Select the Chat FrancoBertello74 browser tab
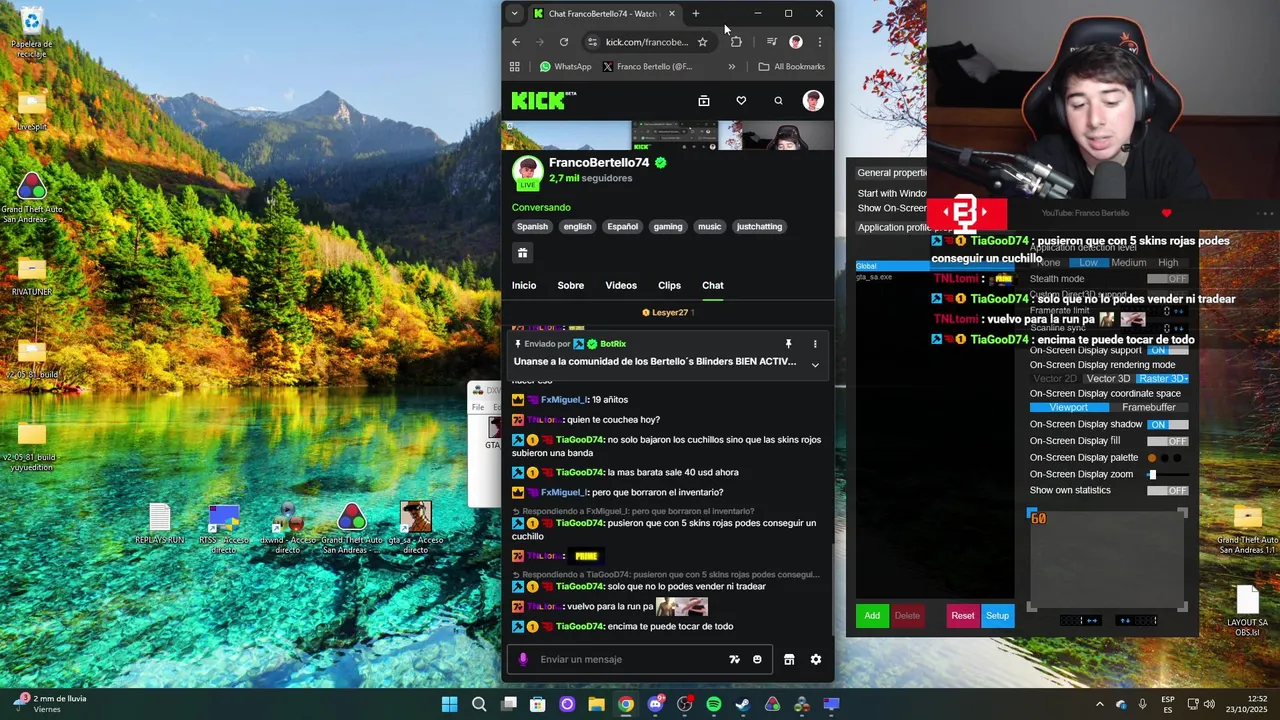Image resolution: width=1280 pixels, height=720 pixels. point(603,14)
